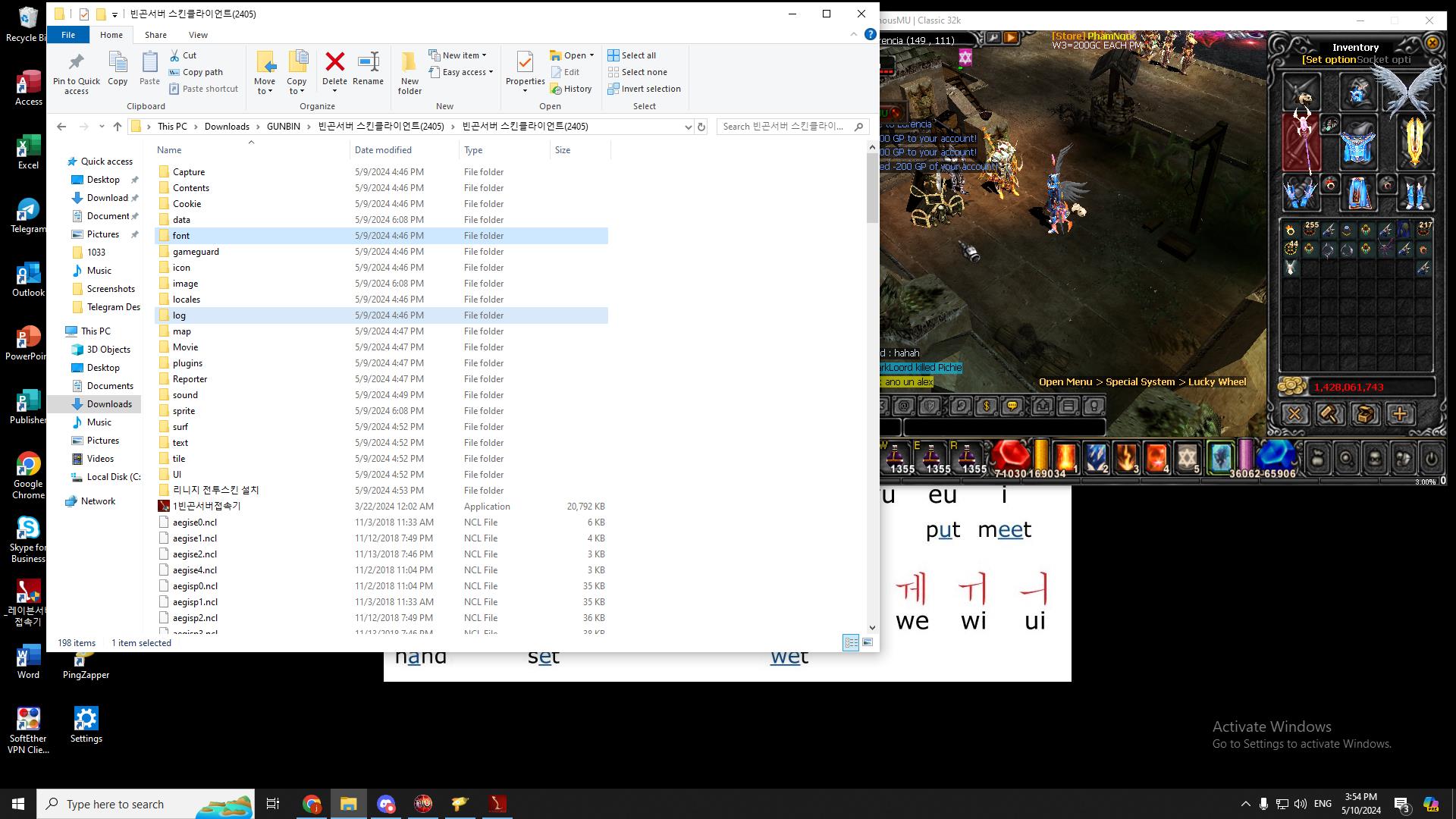Click the file list vertical scrollbar thumb

872,188
